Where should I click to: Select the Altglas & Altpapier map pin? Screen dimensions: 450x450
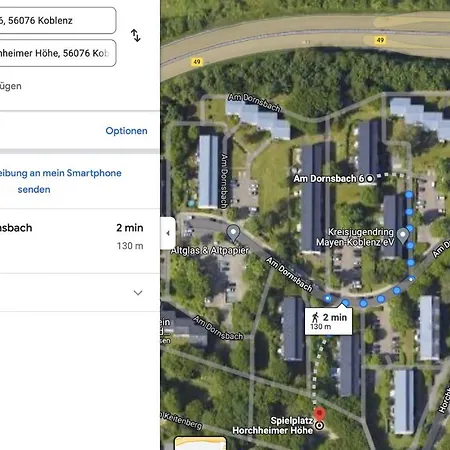[233, 233]
